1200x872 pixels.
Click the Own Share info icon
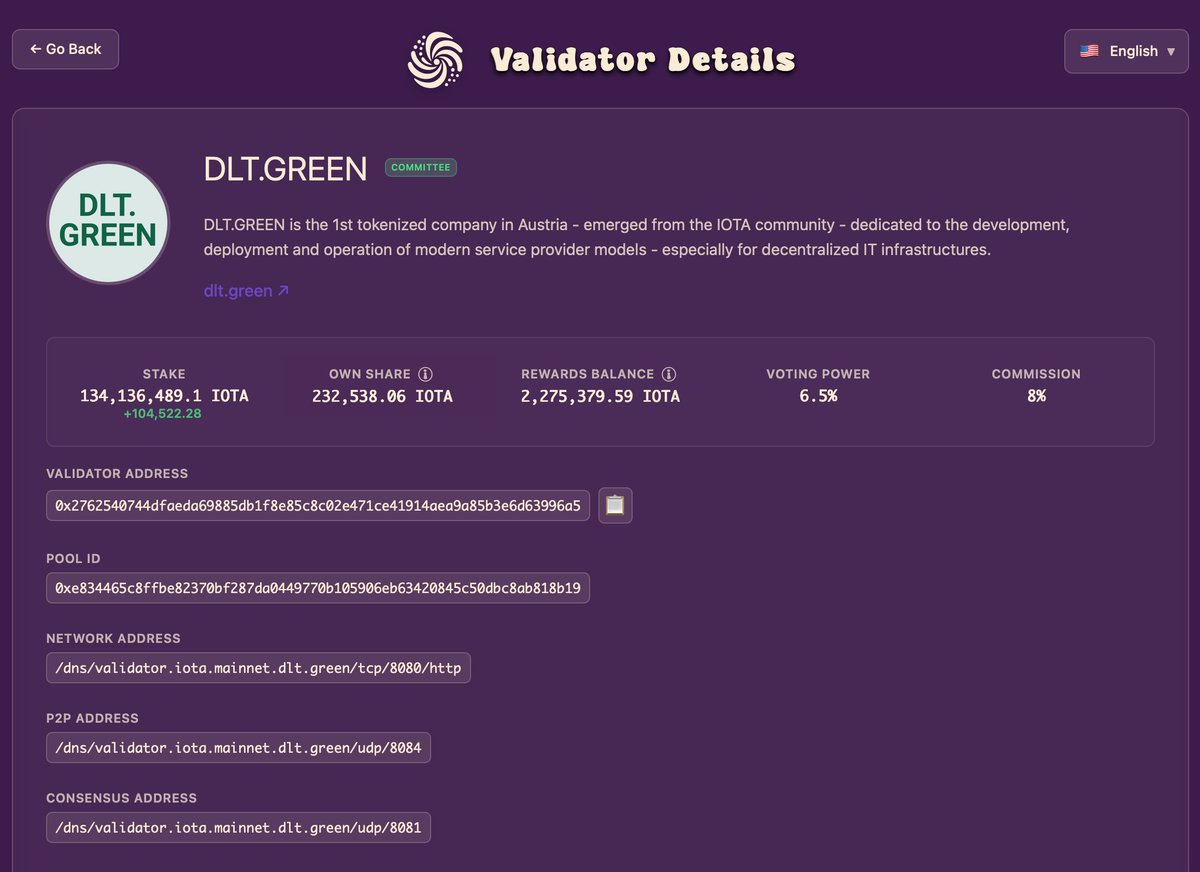pyautogui.click(x=425, y=374)
